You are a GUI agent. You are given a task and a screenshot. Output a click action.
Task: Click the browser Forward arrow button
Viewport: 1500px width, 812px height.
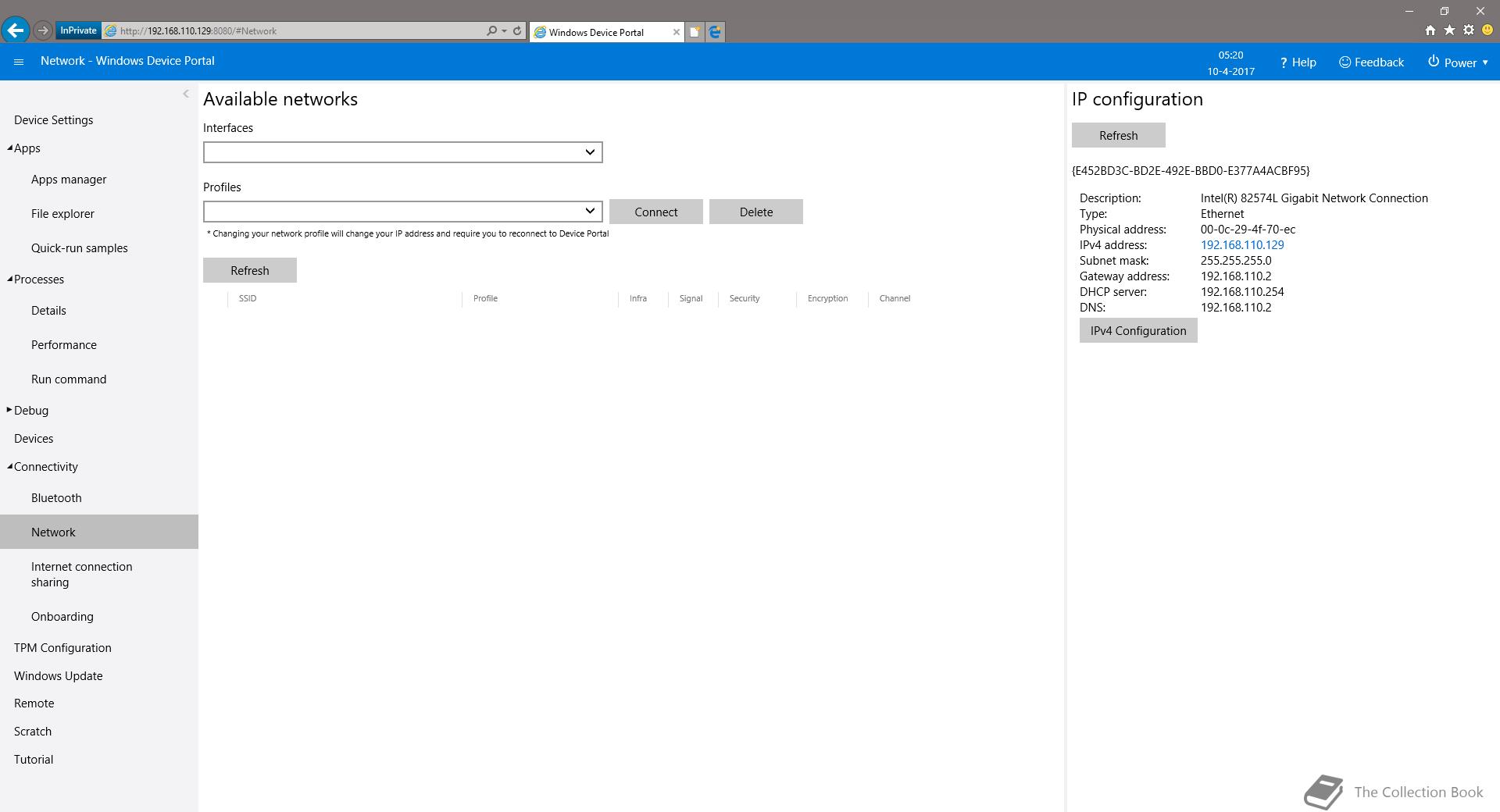tap(43, 30)
